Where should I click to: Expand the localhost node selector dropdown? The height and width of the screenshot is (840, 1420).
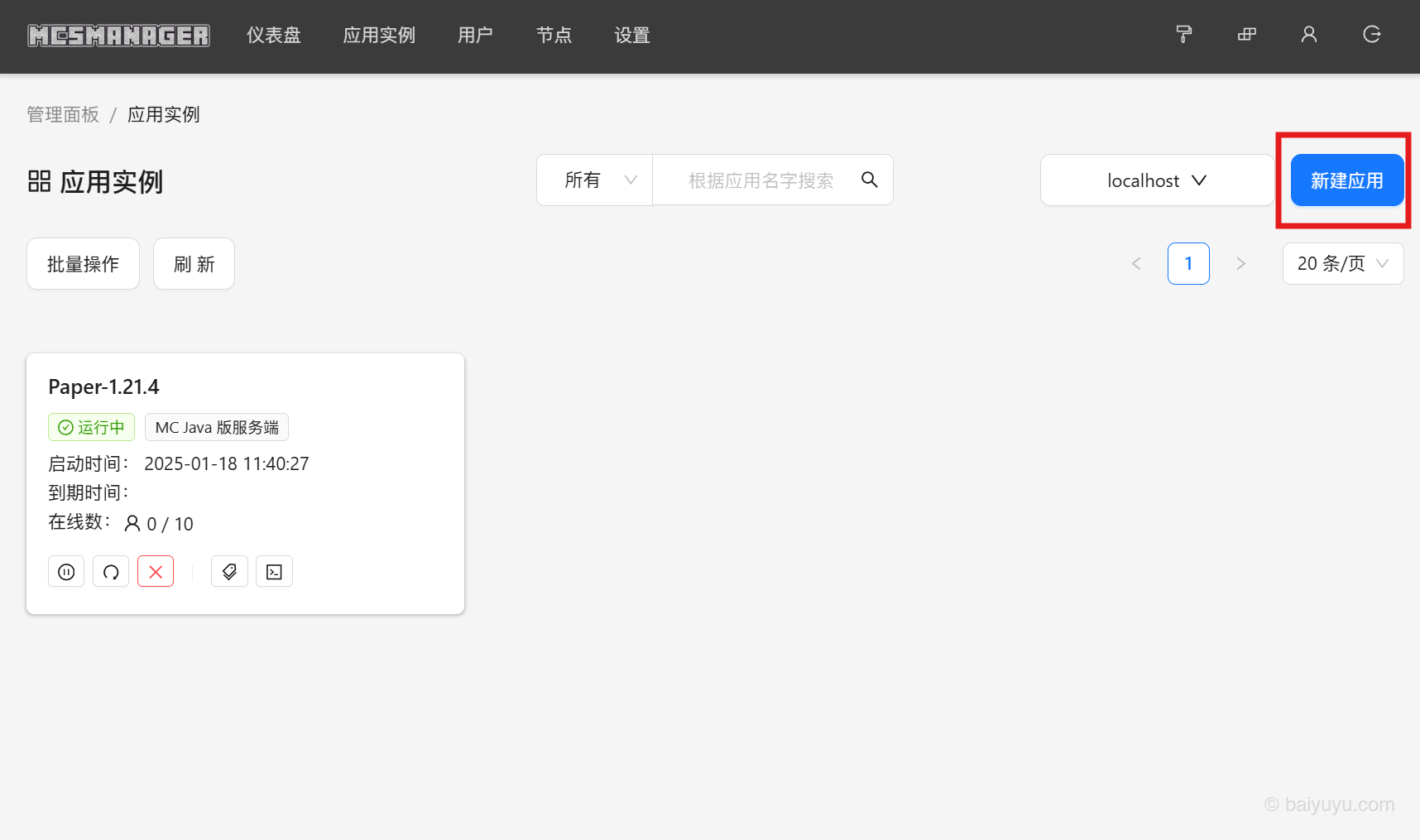click(1156, 180)
